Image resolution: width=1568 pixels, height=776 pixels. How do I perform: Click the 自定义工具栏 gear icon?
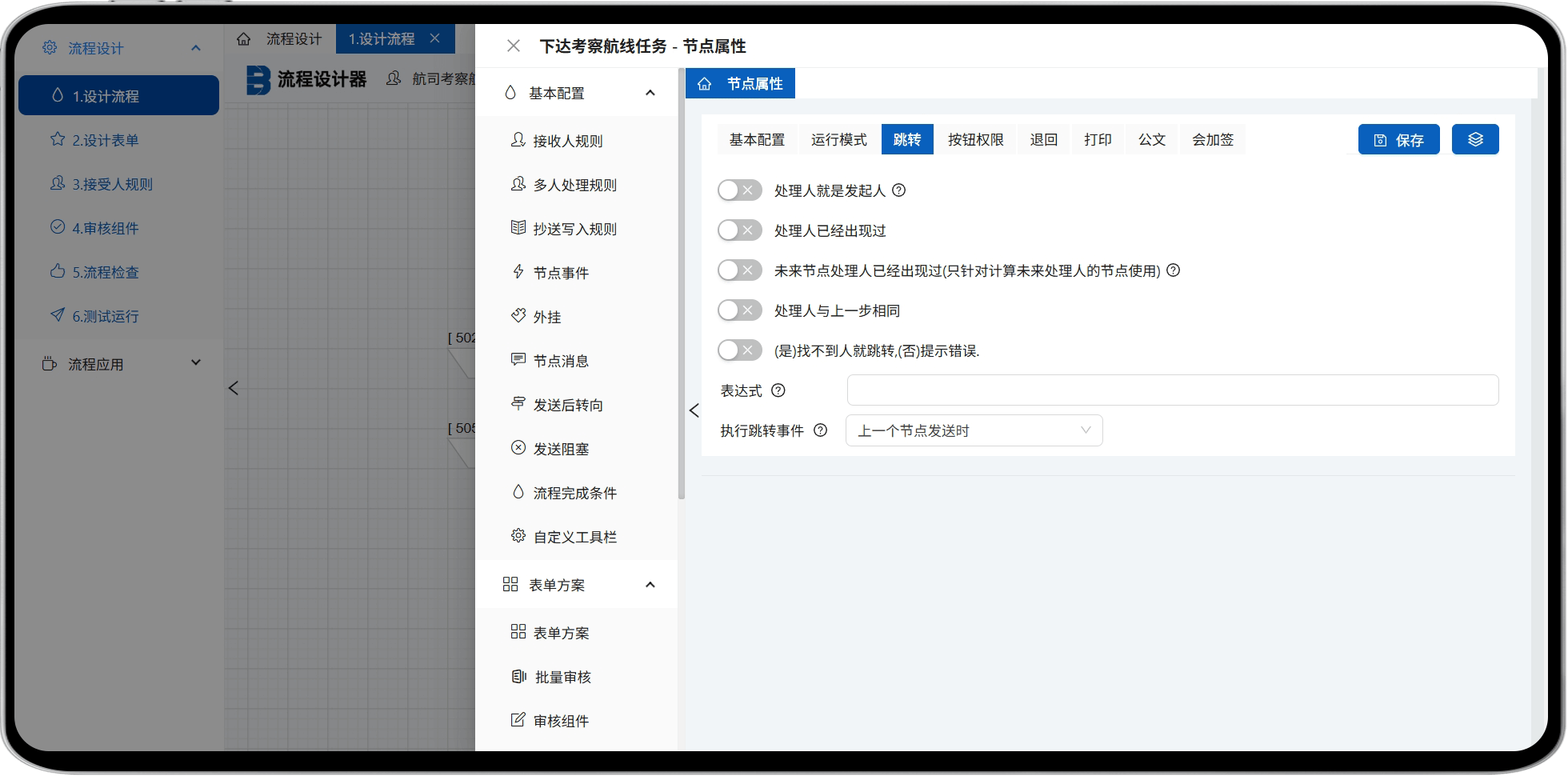click(518, 536)
